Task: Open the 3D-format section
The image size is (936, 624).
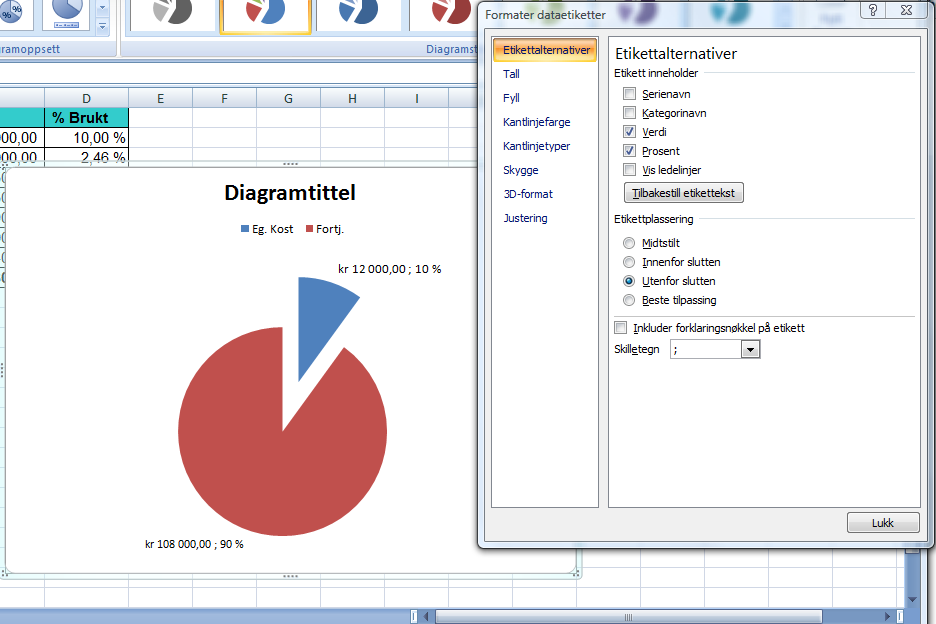Action: 528,194
